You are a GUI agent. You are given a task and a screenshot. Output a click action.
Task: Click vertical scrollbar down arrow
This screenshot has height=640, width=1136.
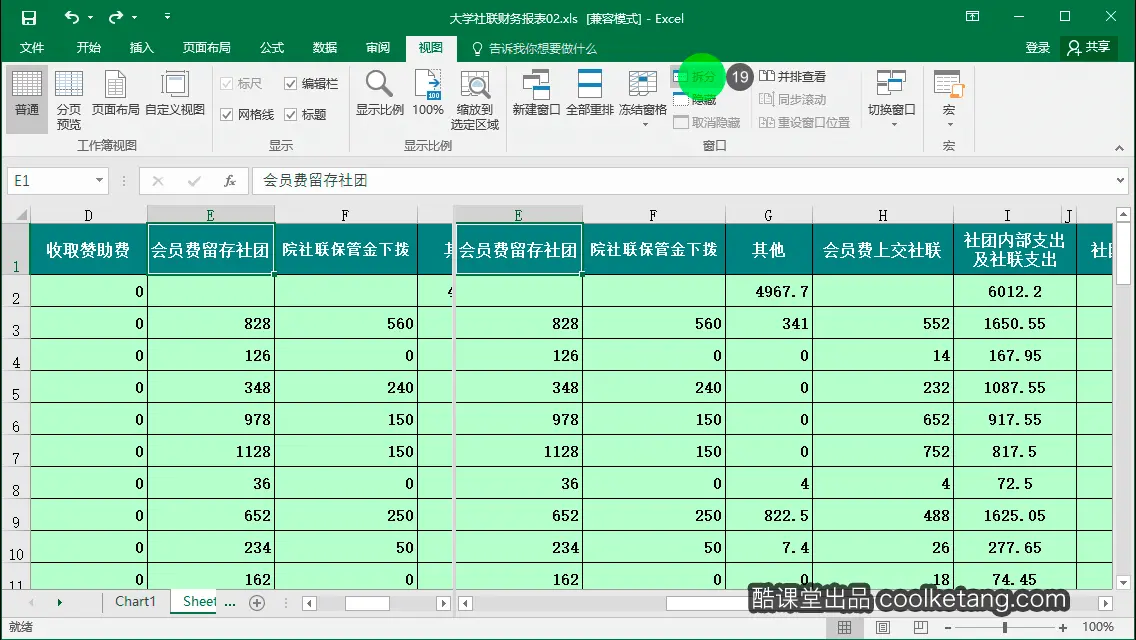1123,582
